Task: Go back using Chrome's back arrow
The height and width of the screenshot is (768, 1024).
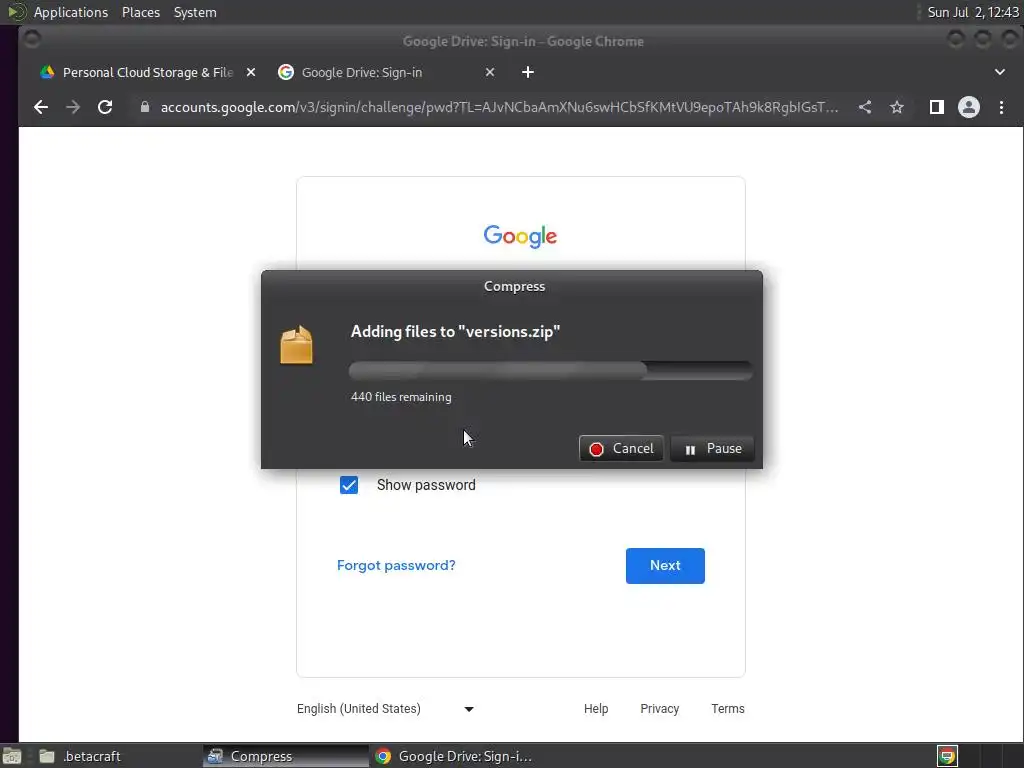Action: pyautogui.click(x=40, y=107)
